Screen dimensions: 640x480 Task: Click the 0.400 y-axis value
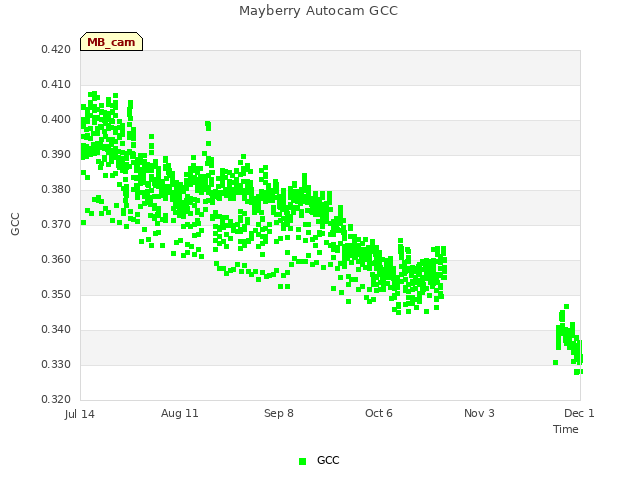pos(56,120)
